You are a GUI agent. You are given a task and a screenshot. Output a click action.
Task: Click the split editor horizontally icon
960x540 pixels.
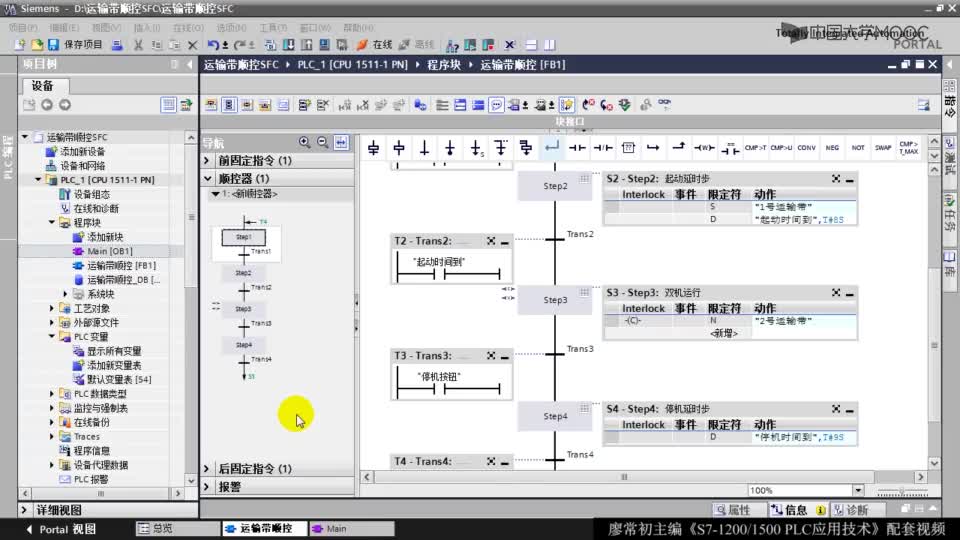tap(531, 45)
